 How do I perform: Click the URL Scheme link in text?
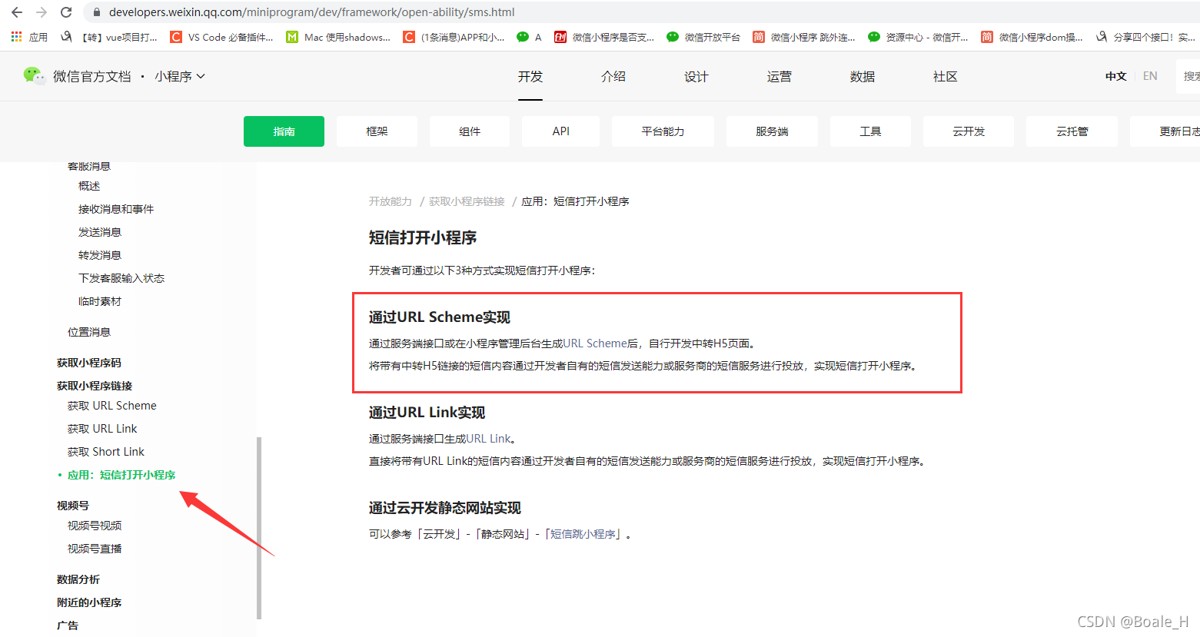coord(594,343)
